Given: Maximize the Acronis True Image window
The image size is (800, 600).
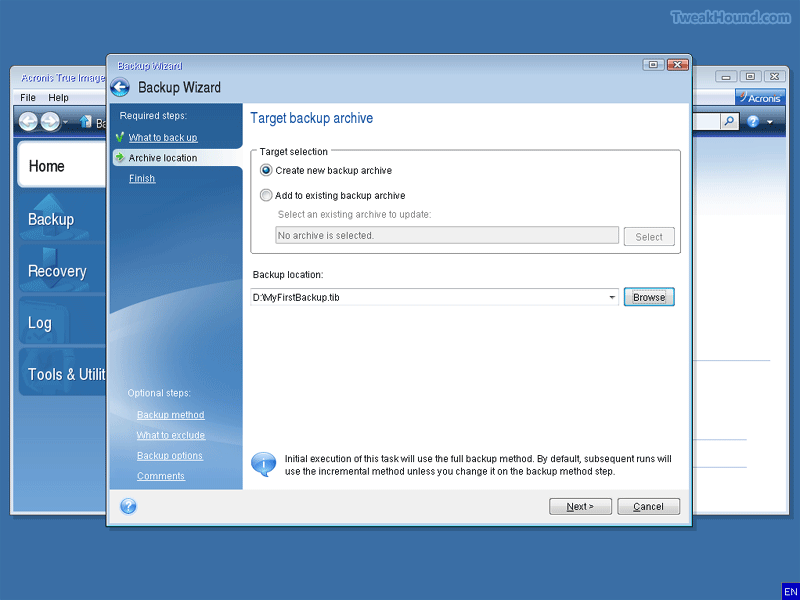Looking at the screenshot, I should click(x=750, y=77).
